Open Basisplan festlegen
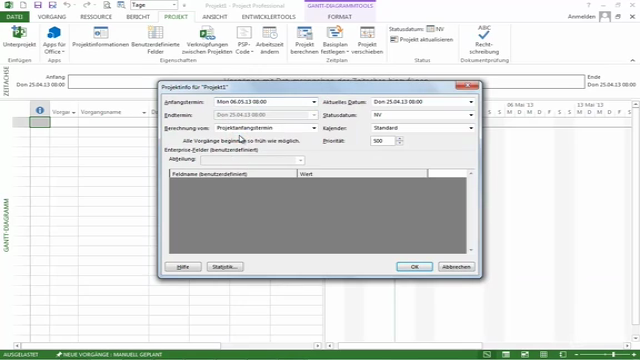640x360 pixels. [335, 40]
